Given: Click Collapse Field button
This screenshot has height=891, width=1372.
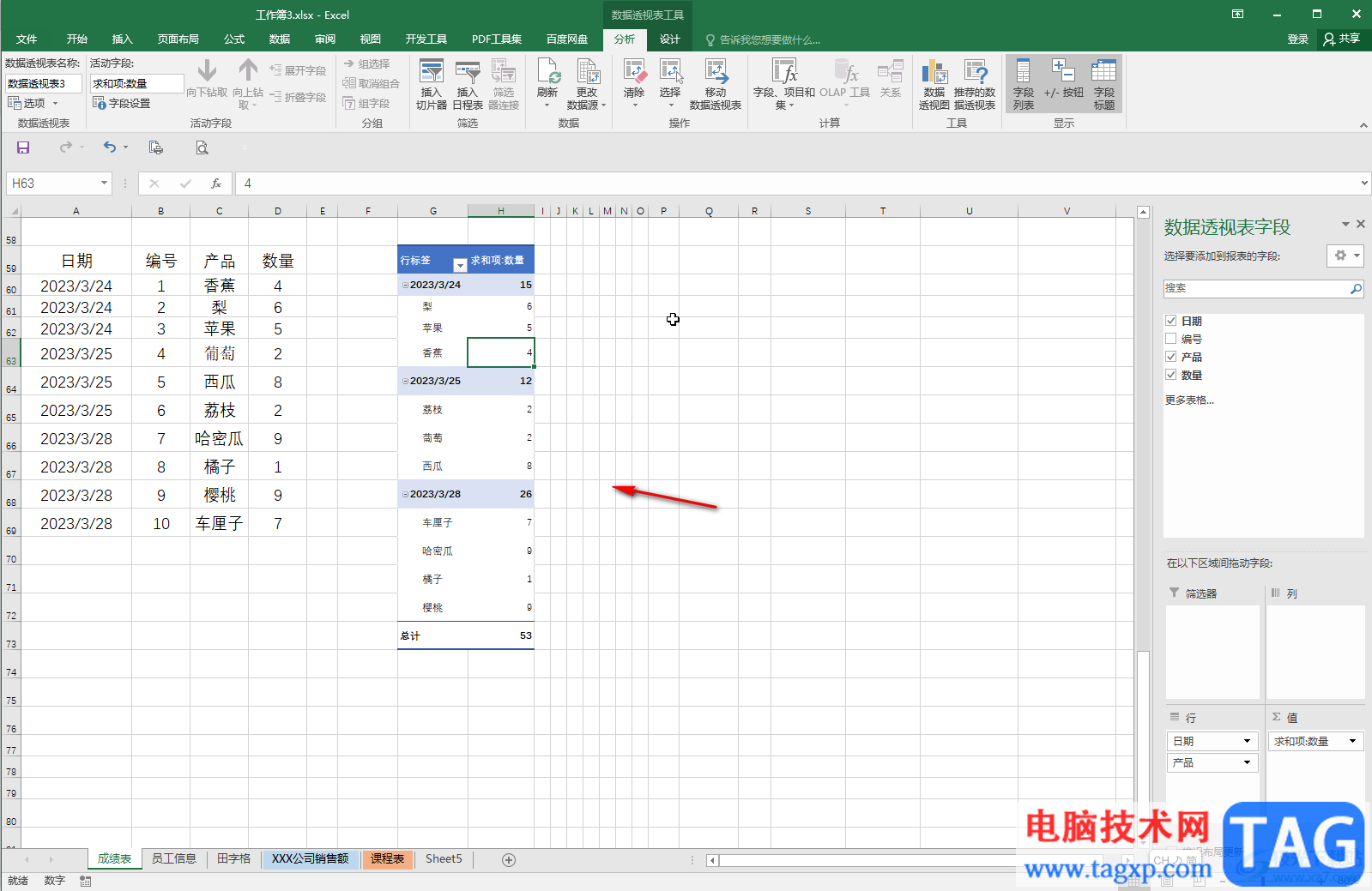Looking at the screenshot, I should coord(298,97).
